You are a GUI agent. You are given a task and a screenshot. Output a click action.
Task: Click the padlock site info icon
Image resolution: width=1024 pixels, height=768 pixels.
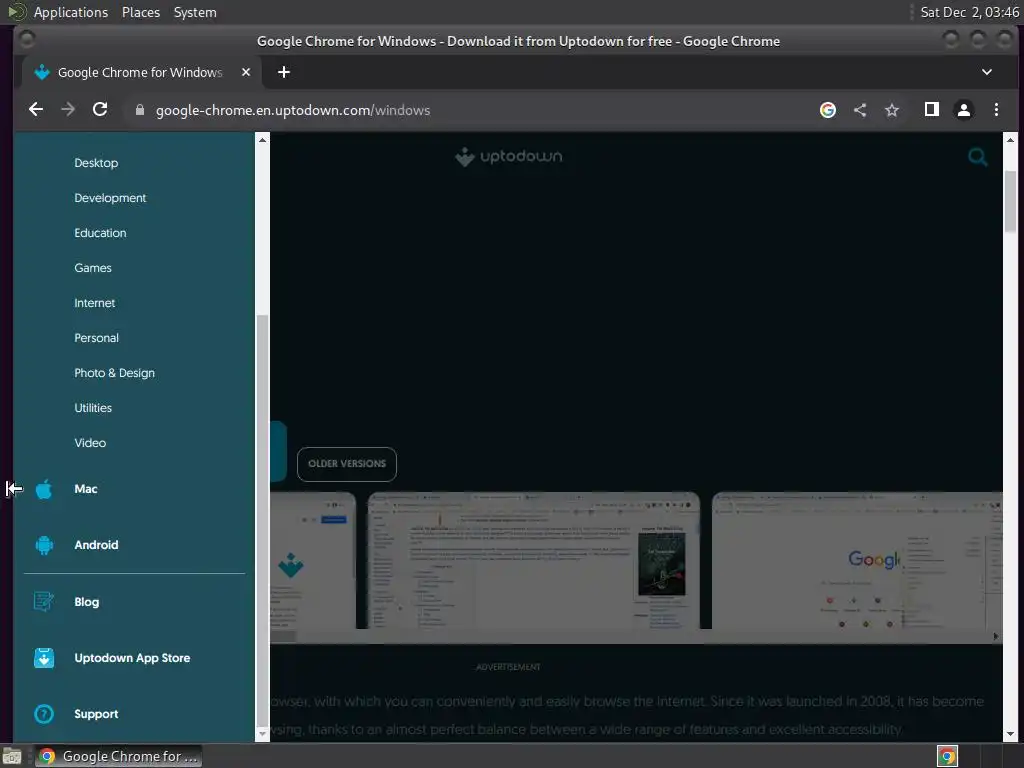[x=139, y=110]
